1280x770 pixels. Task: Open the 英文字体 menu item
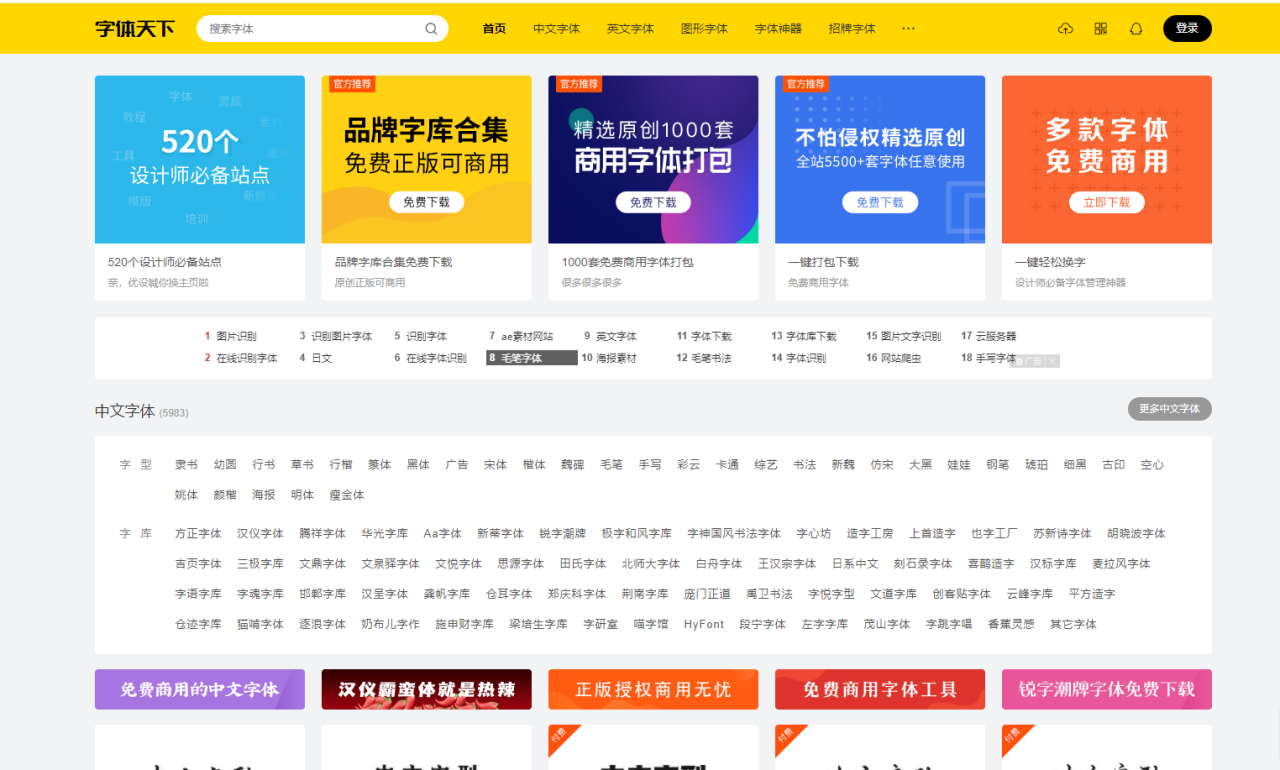631,29
